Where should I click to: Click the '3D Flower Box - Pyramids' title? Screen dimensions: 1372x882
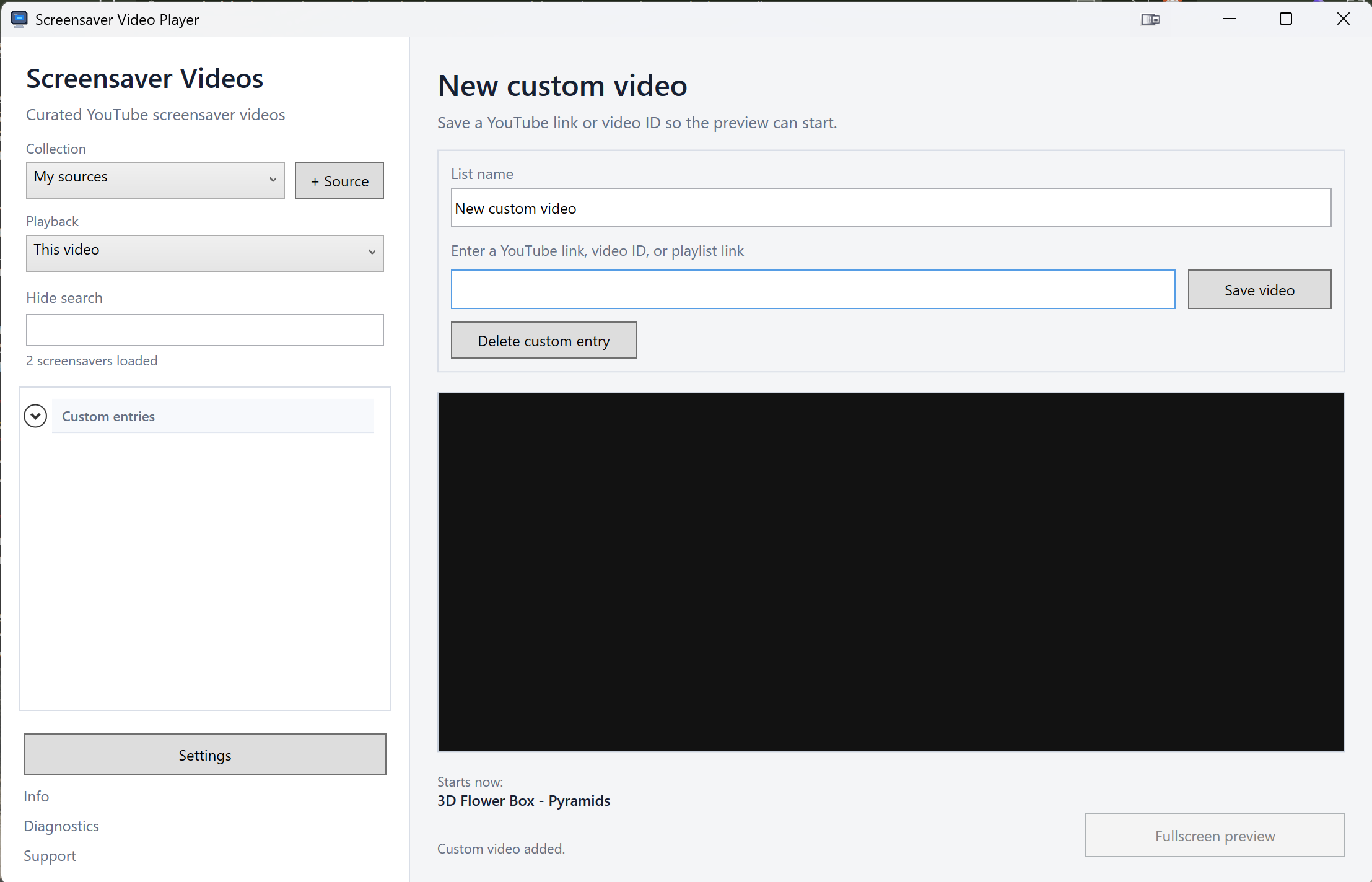[524, 801]
